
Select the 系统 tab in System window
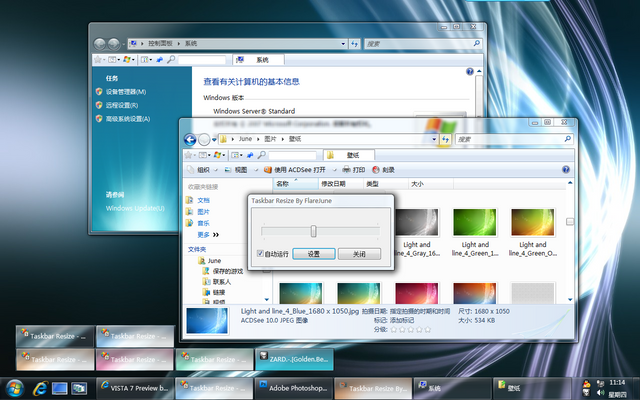tap(259, 60)
